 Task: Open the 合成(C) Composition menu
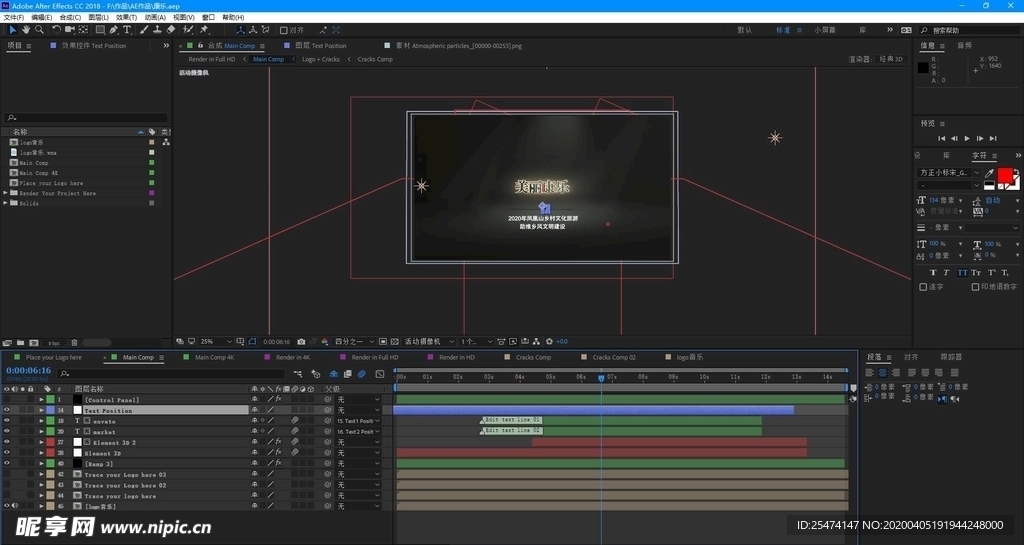(70, 17)
